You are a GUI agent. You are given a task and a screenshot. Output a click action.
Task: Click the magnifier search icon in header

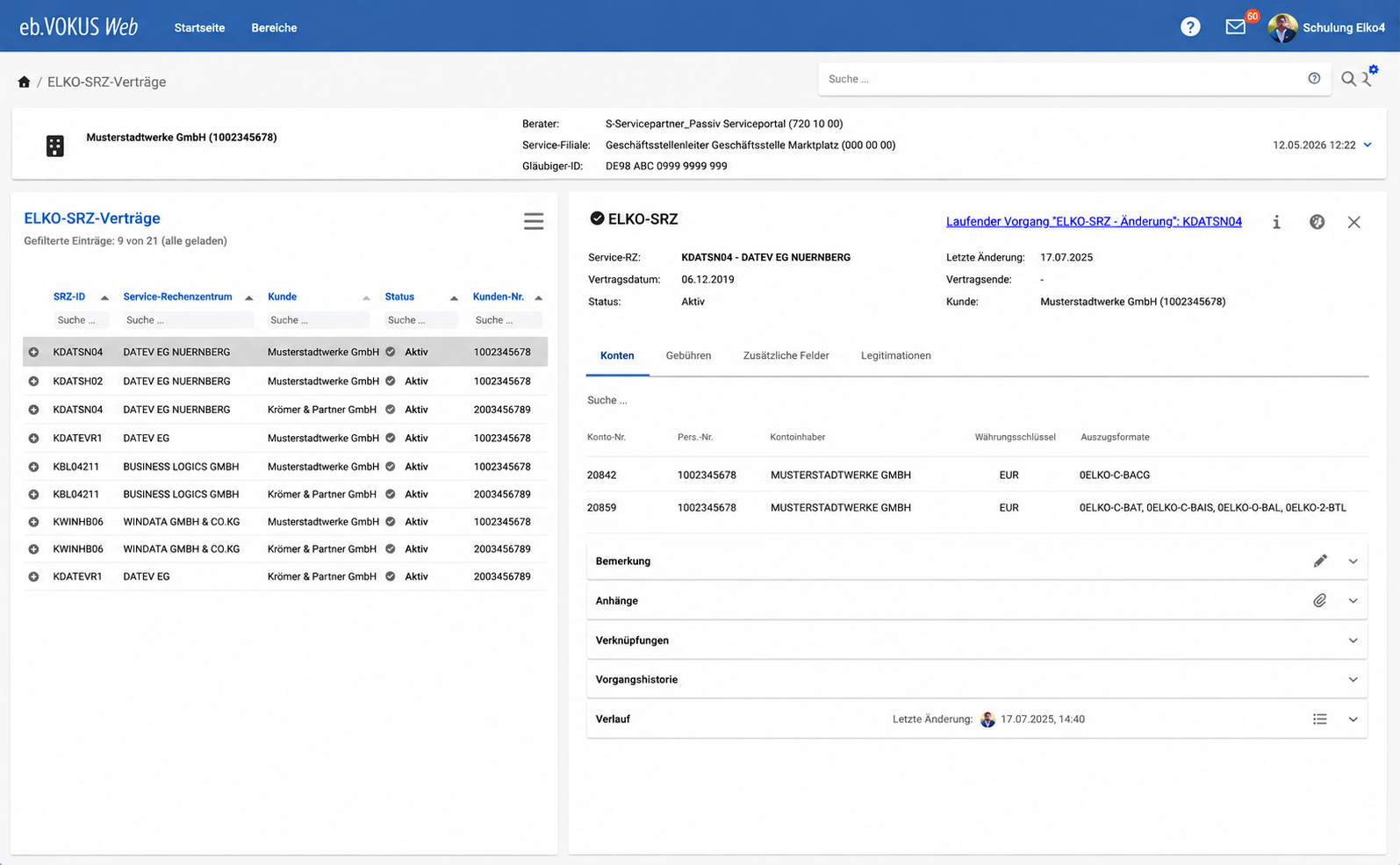pos(1348,79)
